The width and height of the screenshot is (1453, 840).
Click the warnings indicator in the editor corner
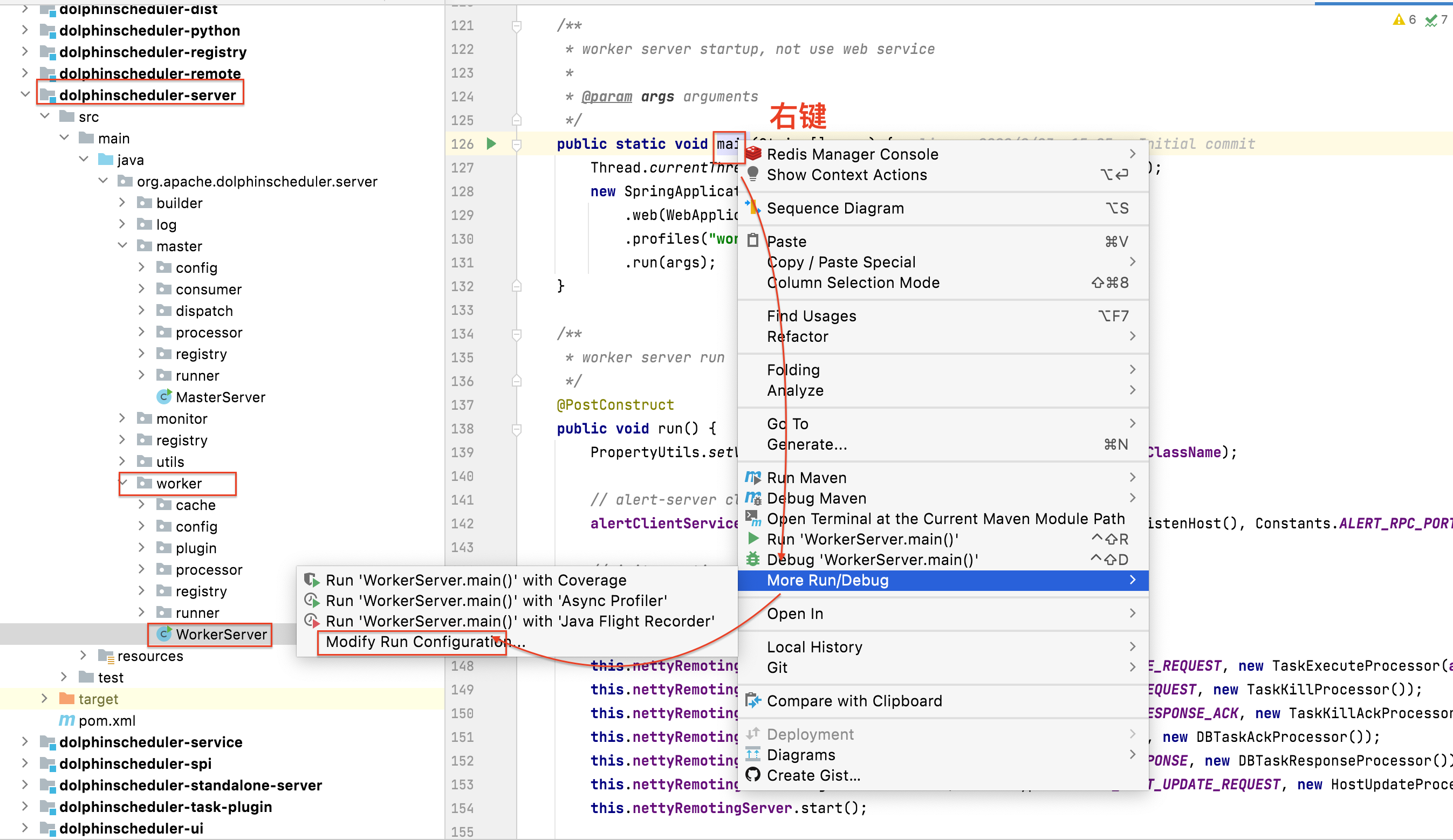point(1404,19)
